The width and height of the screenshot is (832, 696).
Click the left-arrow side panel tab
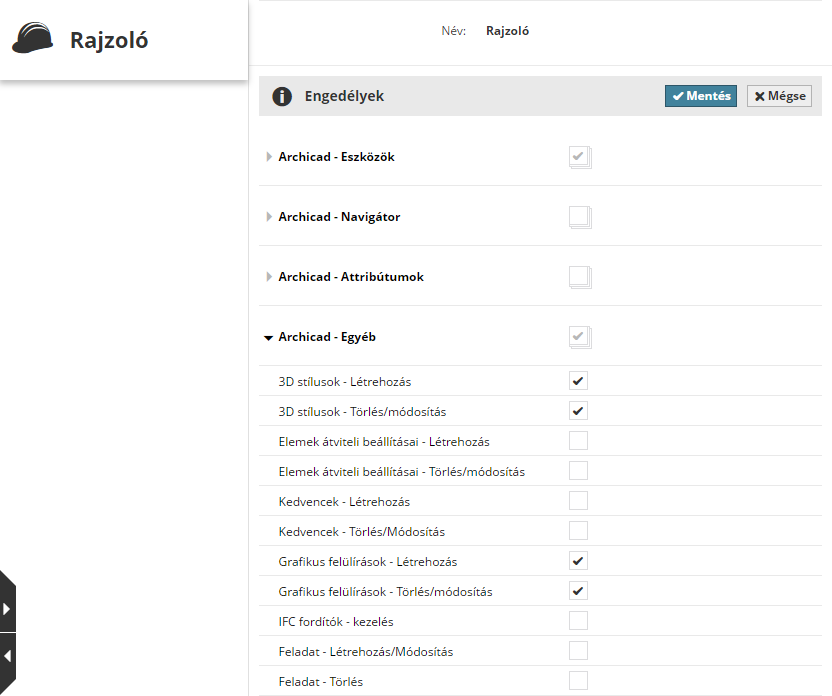point(7,657)
